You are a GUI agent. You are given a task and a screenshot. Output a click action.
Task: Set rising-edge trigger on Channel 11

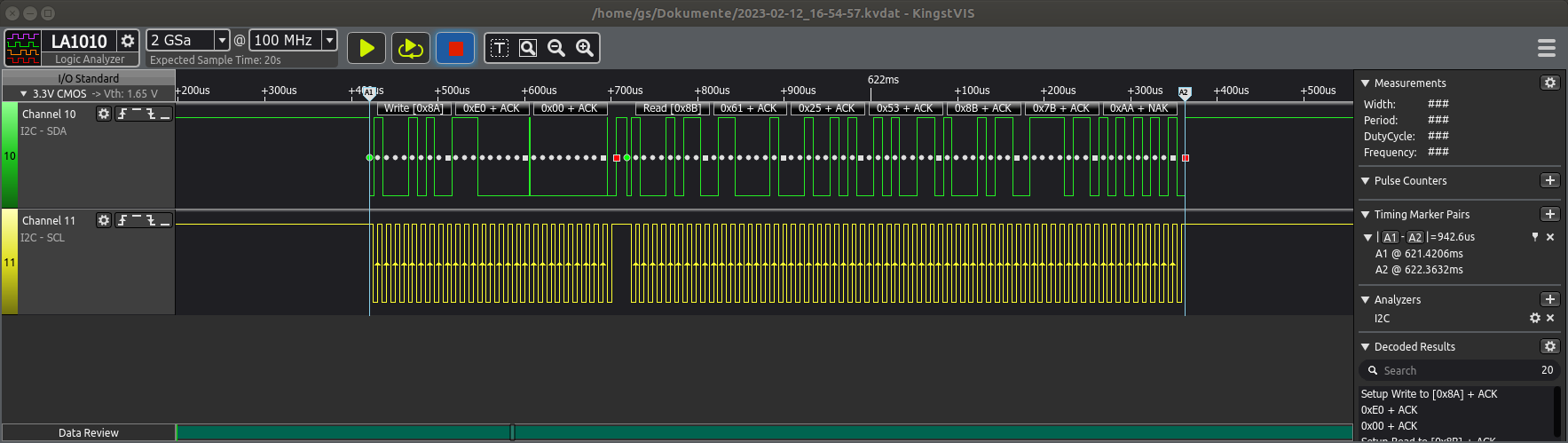pyautogui.click(x=122, y=220)
